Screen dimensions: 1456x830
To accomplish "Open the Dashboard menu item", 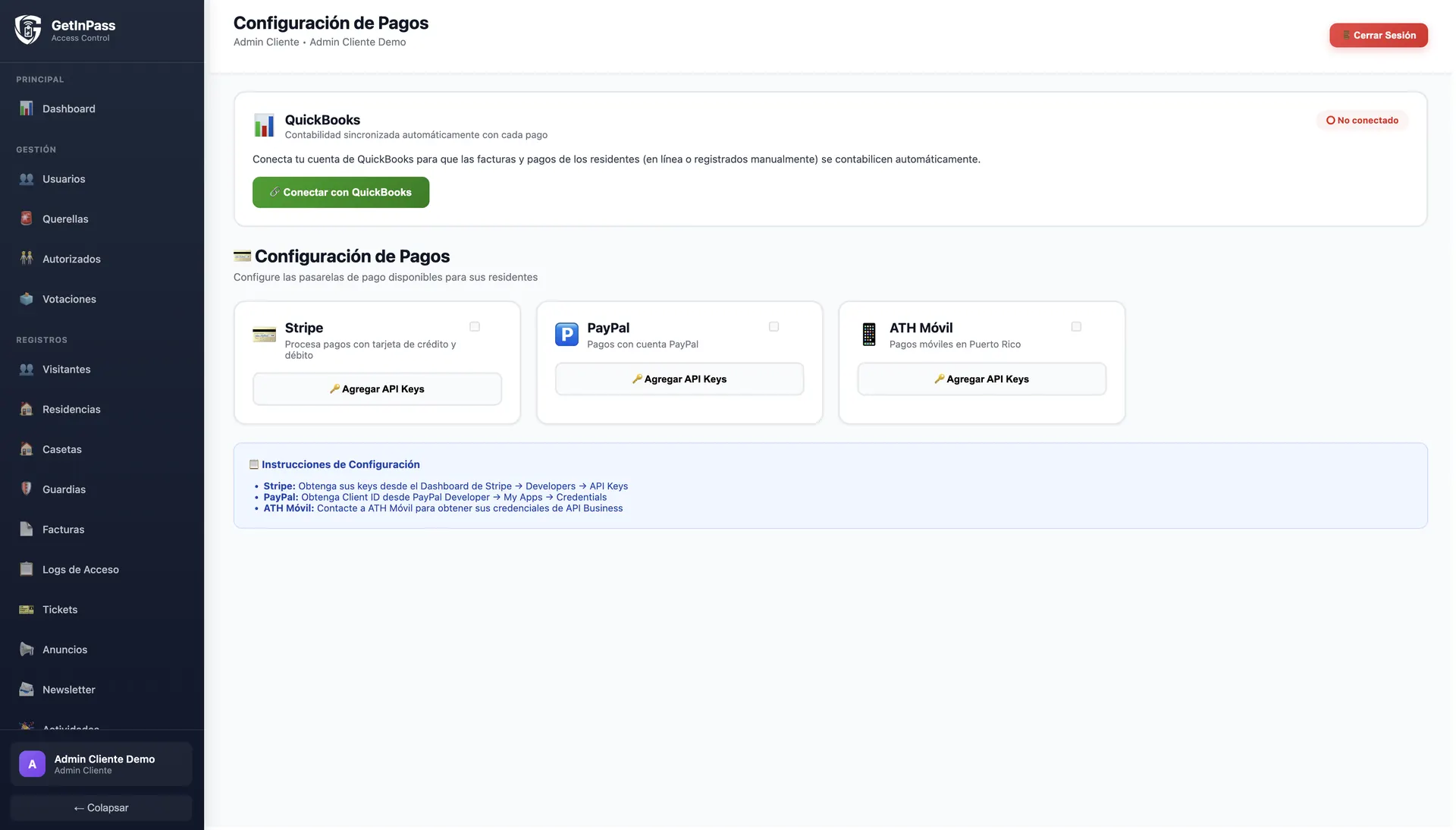I will click(x=102, y=108).
